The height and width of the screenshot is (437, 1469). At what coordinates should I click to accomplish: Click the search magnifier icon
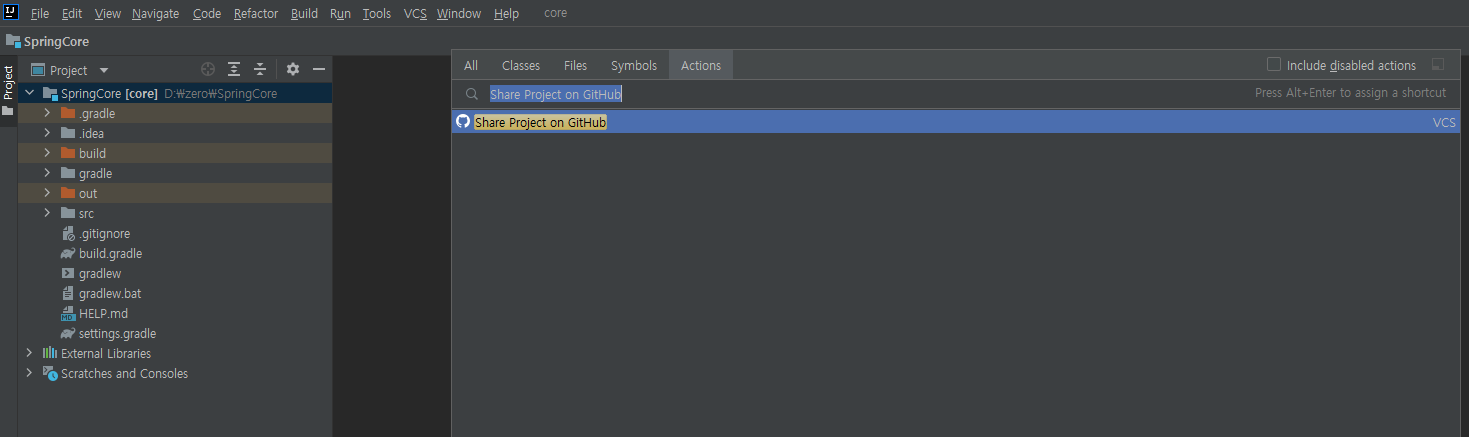(x=472, y=93)
